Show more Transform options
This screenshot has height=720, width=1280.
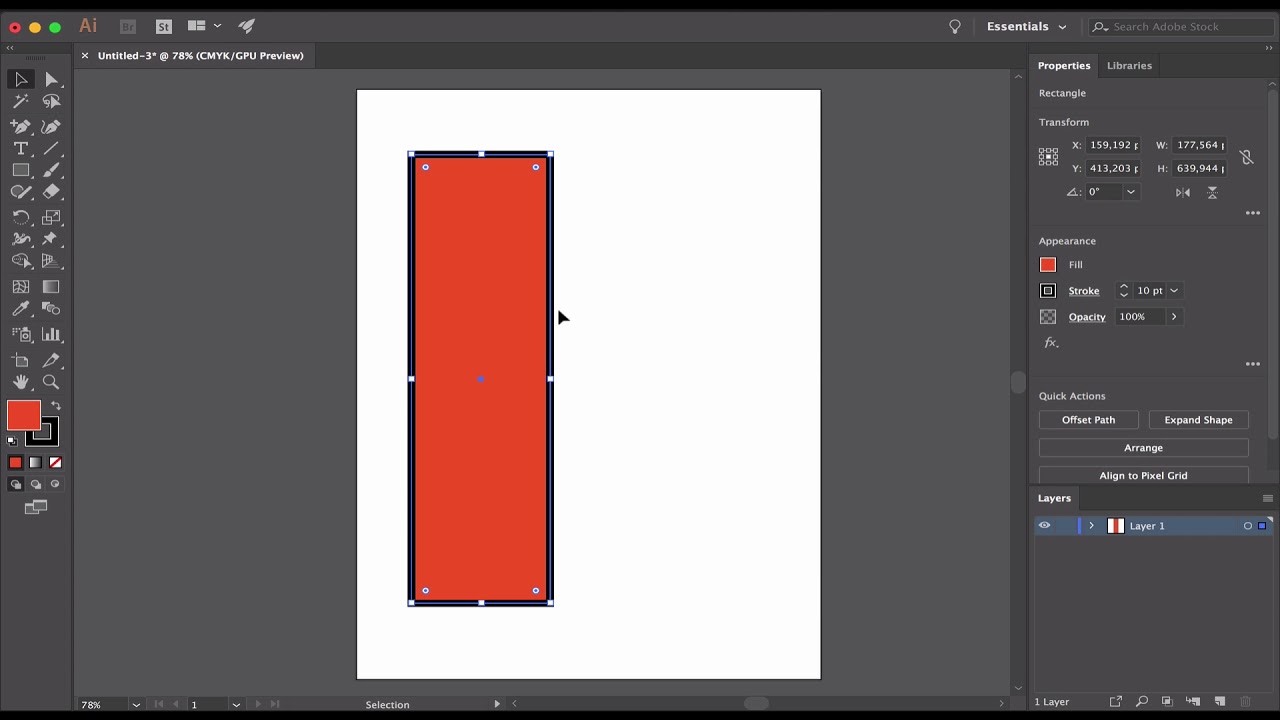[x=1252, y=213]
